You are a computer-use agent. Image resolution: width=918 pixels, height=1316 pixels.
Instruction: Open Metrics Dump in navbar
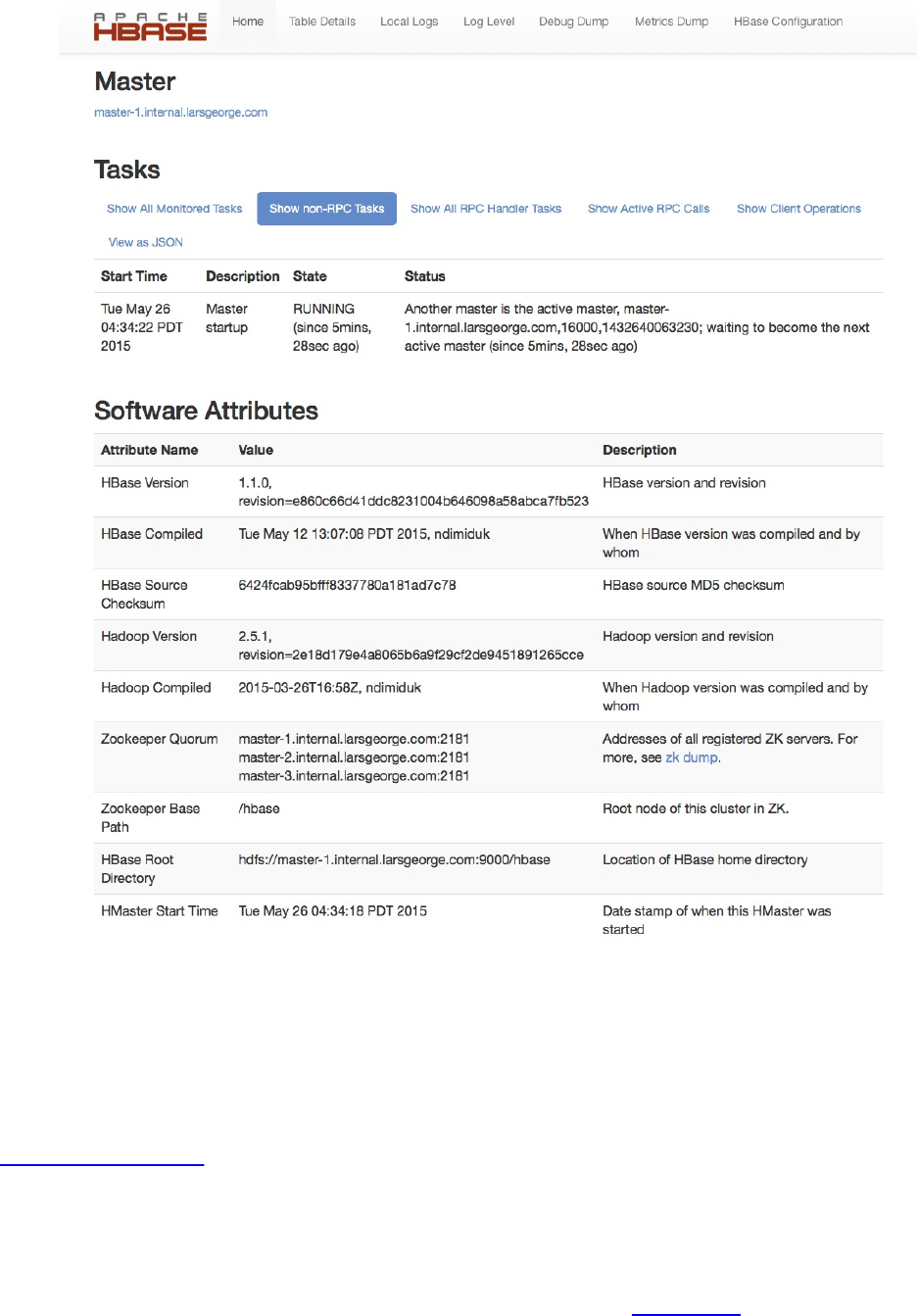pyautogui.click(x=672, y=22)
